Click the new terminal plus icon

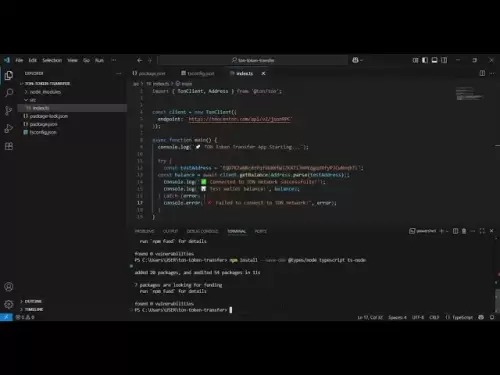(442, 231)
